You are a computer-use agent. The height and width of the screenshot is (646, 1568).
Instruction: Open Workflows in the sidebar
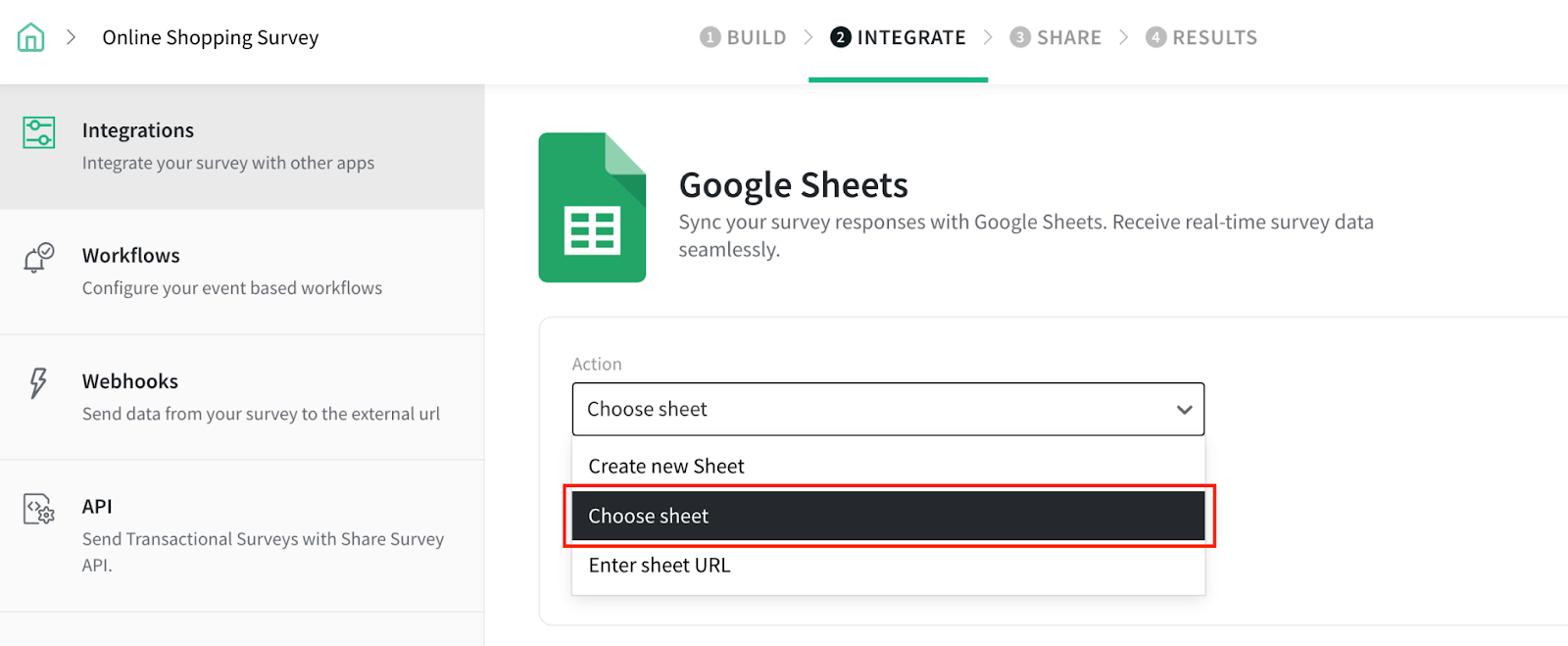pos(242,272)
